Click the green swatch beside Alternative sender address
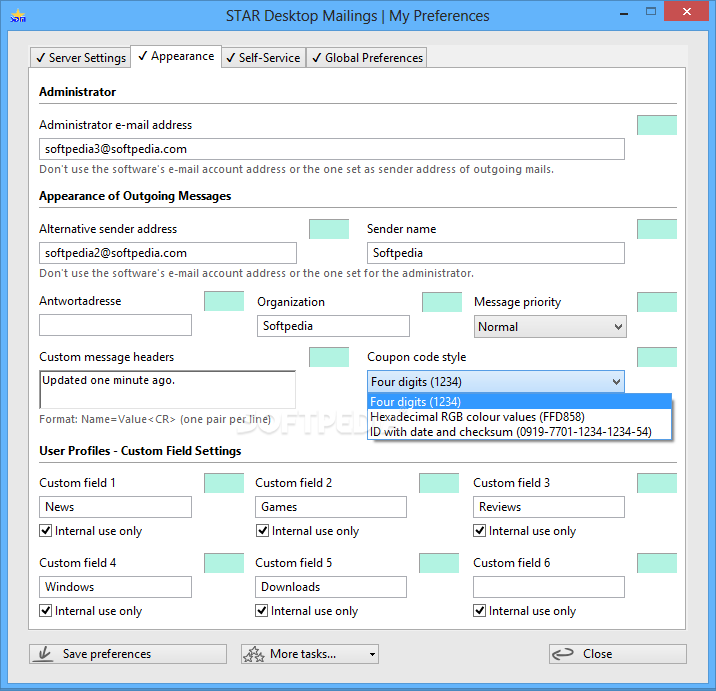 [329, 229]
